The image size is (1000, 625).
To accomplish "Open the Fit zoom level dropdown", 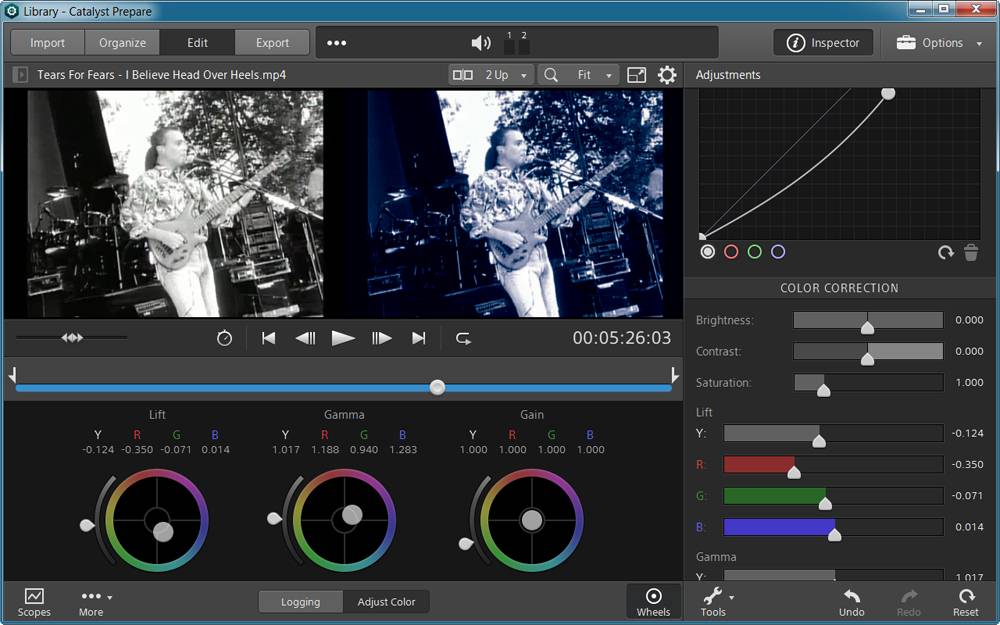I will coord(594,75).
